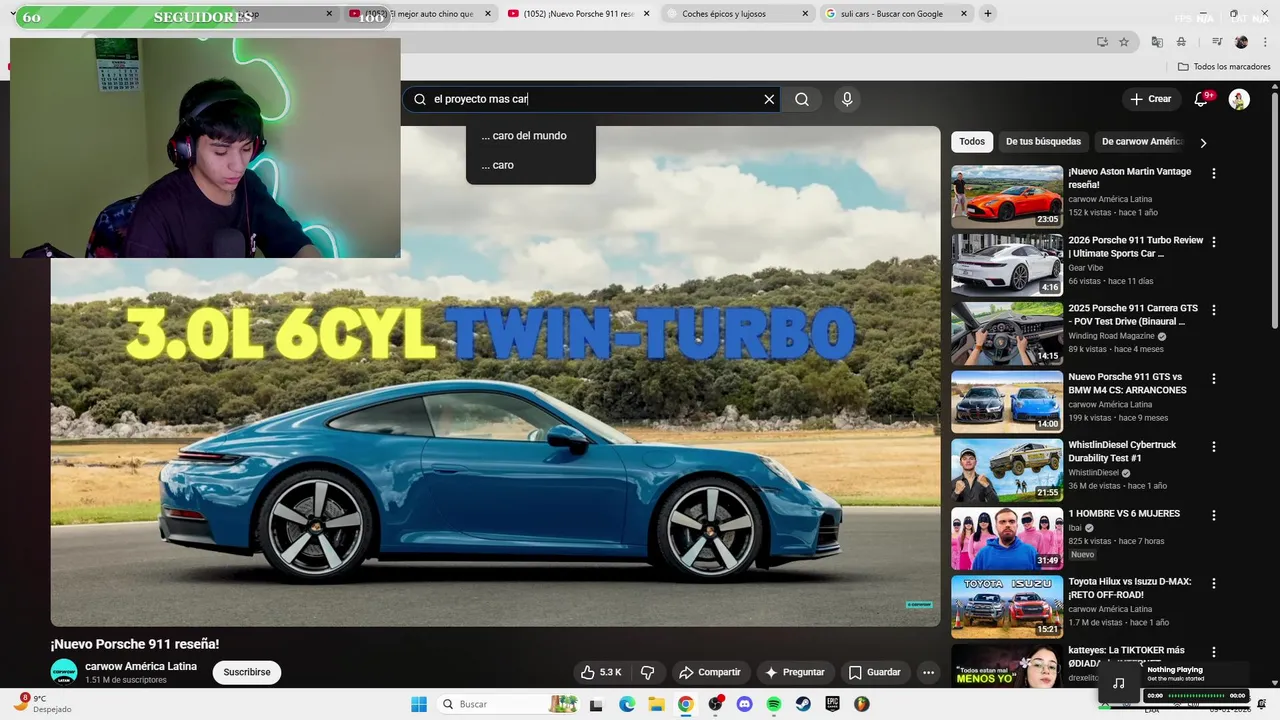Screen dimensions: 1280x720
Task: Close the 'Coches épicos y lujosos' tab
Action: 805,14
